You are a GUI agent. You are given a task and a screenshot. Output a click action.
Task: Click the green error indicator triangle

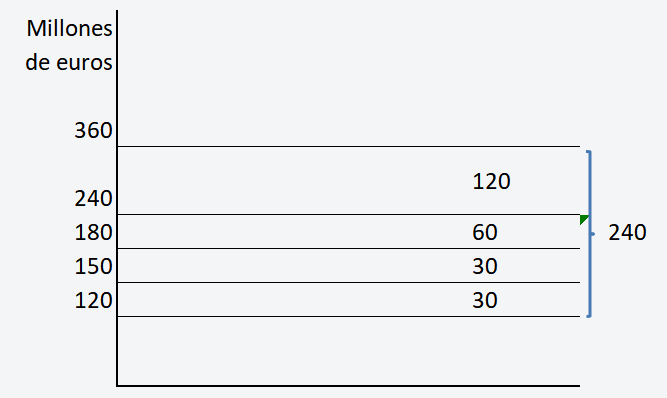click(583, 219)
